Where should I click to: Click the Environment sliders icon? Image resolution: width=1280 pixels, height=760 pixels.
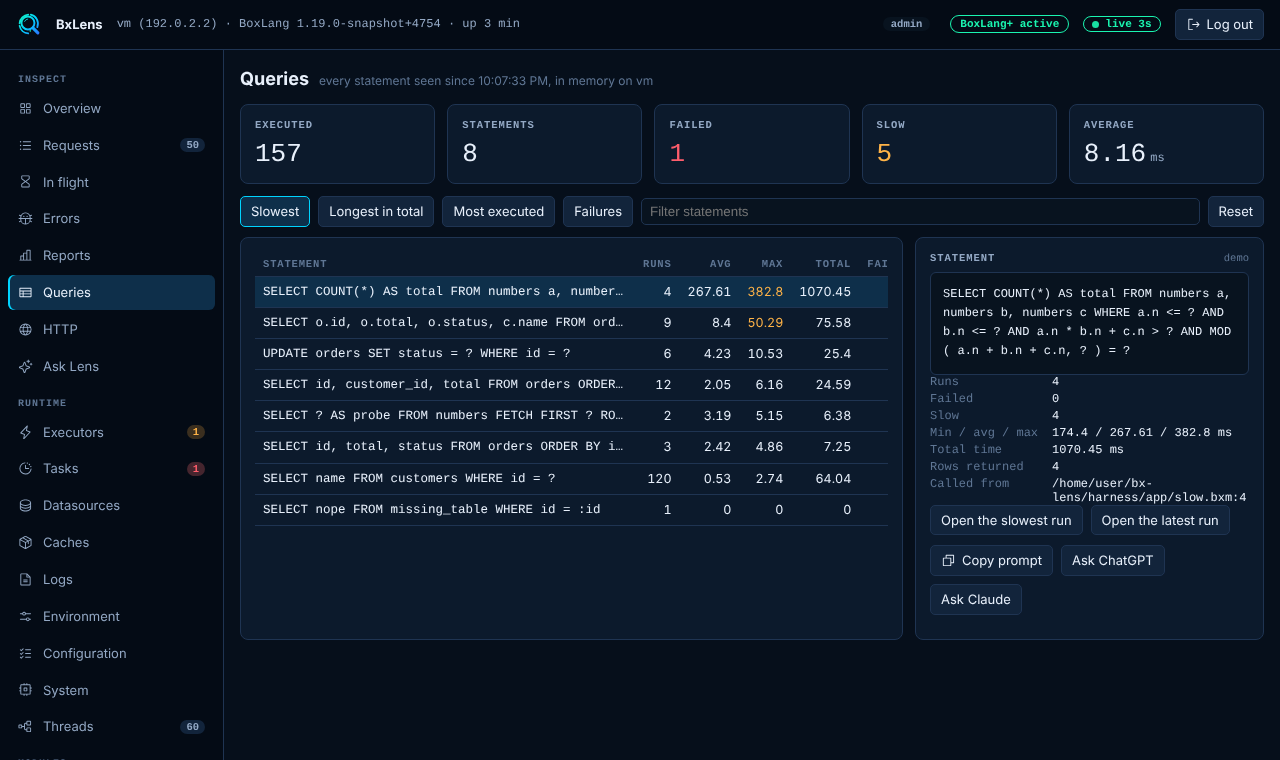coord(25,616)
